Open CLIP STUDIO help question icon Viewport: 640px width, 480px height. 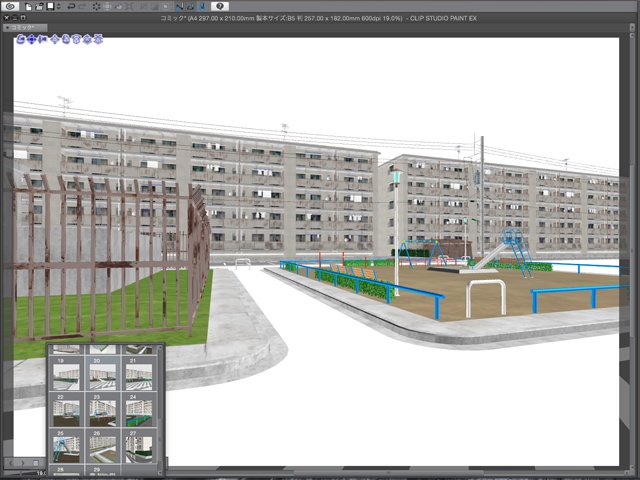pos(220,7)
